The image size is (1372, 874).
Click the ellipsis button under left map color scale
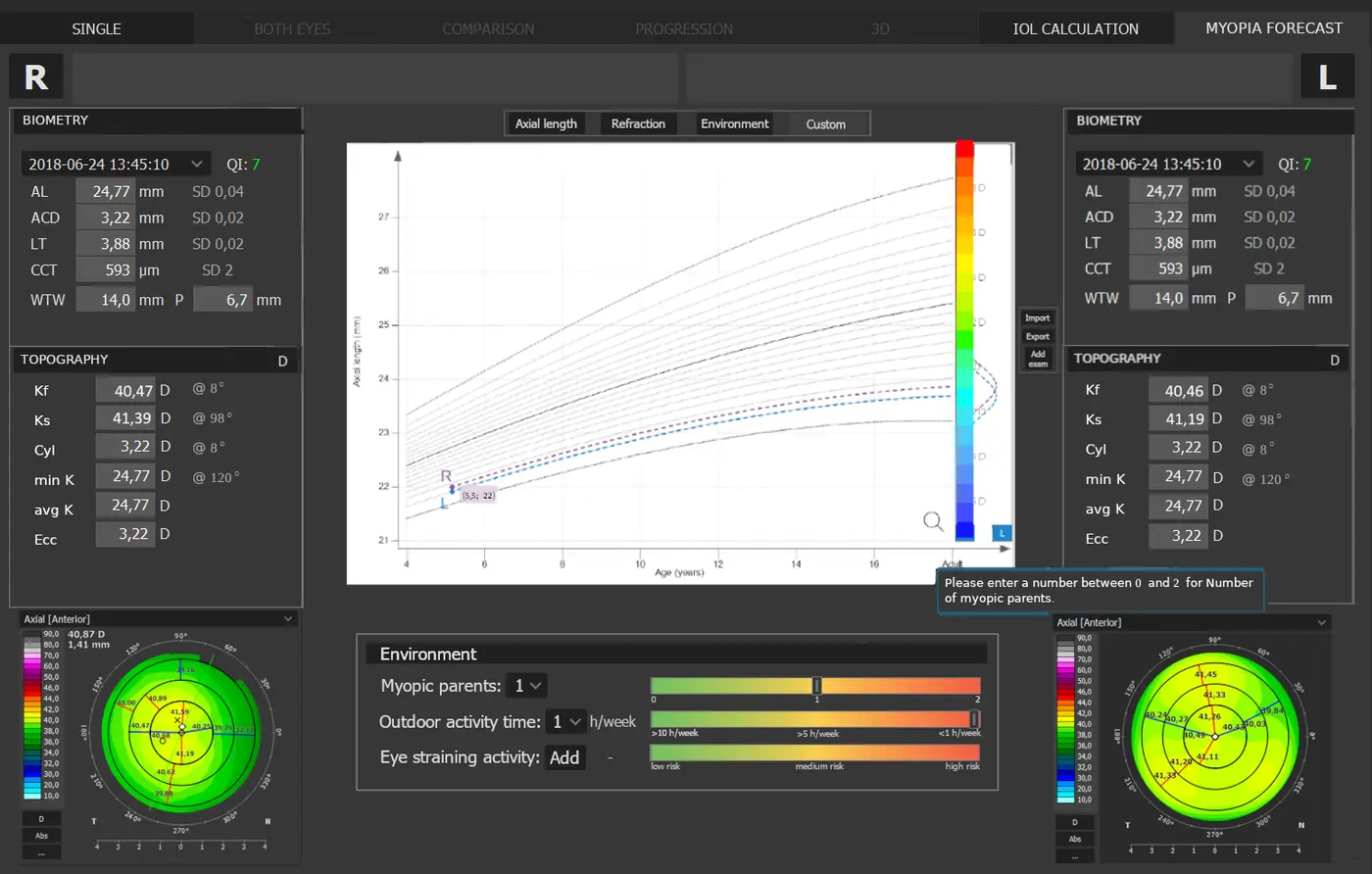point(41,852)
